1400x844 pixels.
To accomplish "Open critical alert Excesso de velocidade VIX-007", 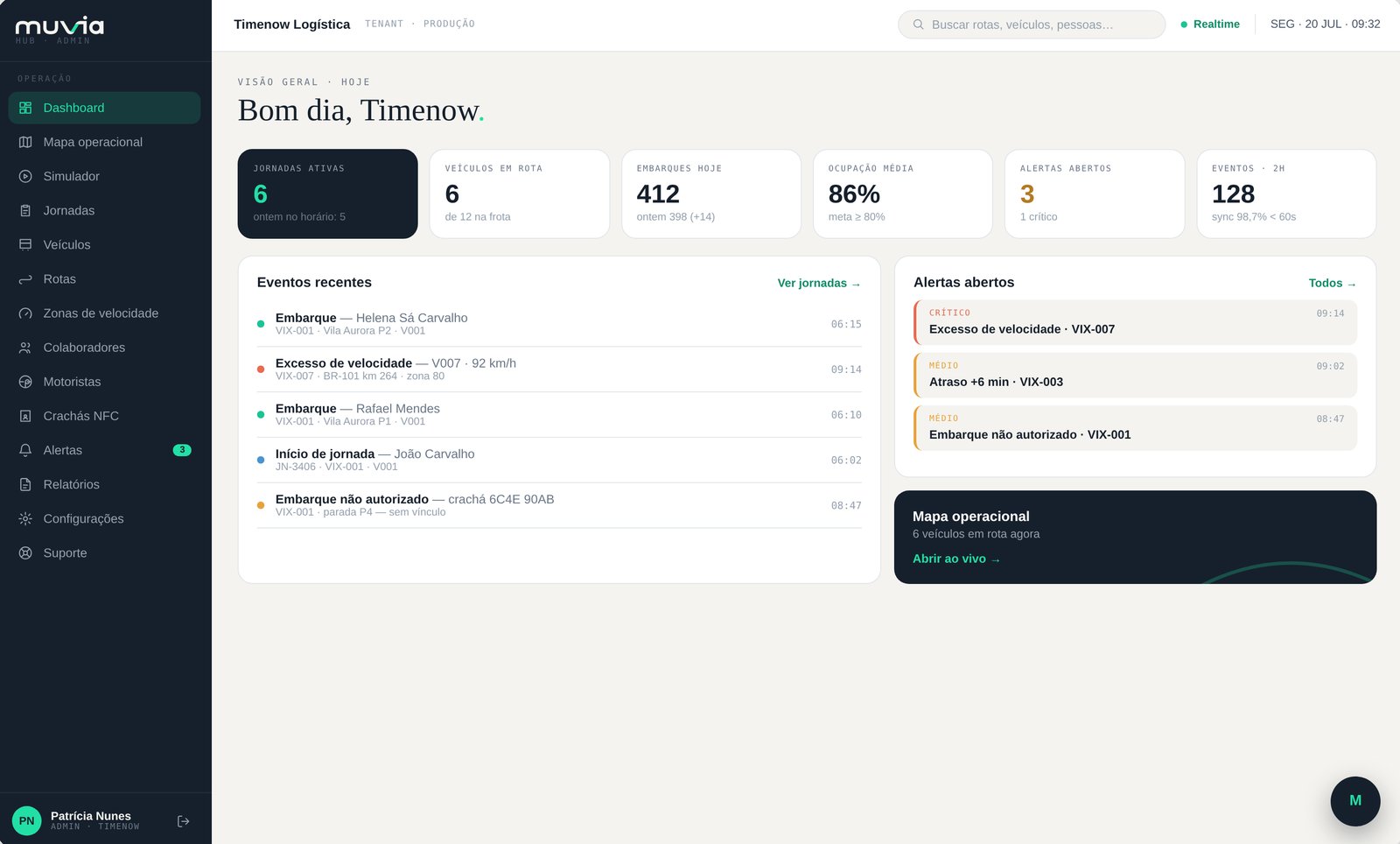I will coord(1135,322).
